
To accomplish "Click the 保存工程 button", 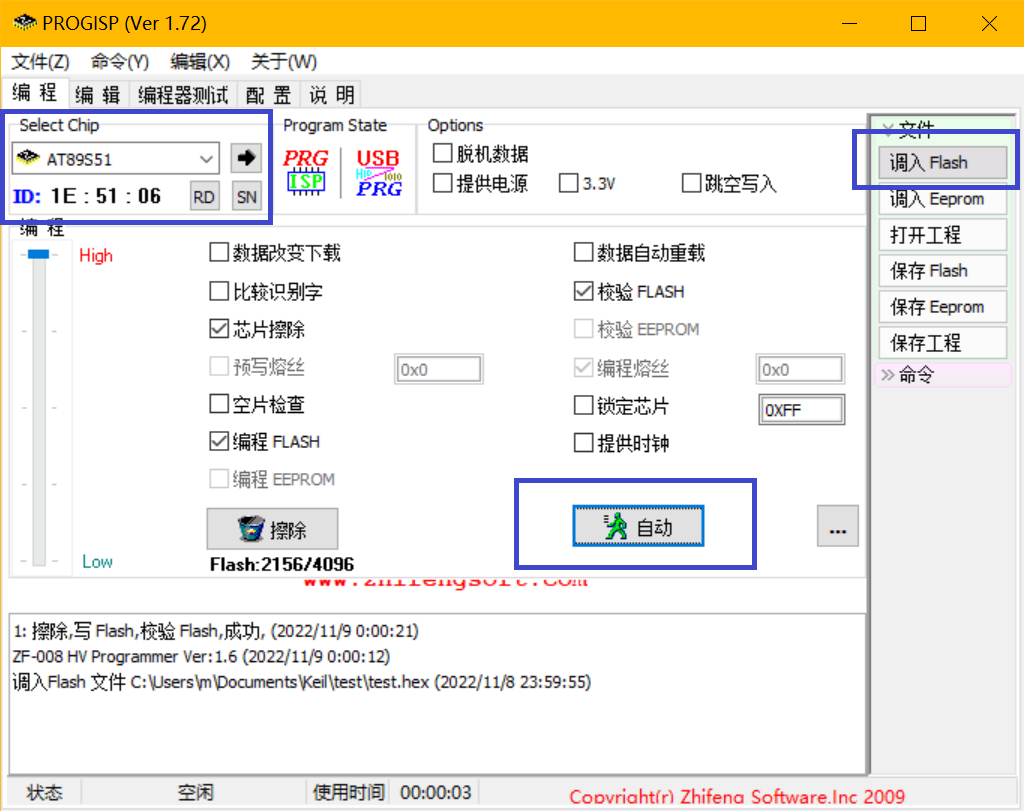I will [929, 343].
